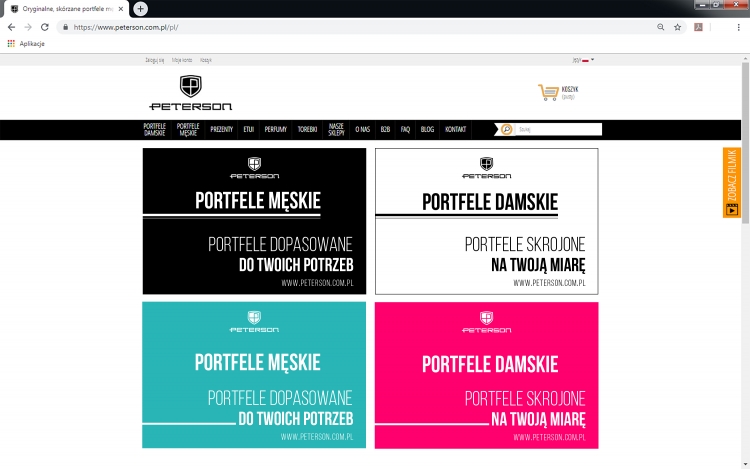
Task: Click the shopping cart icon
Action: click(547, 92)
